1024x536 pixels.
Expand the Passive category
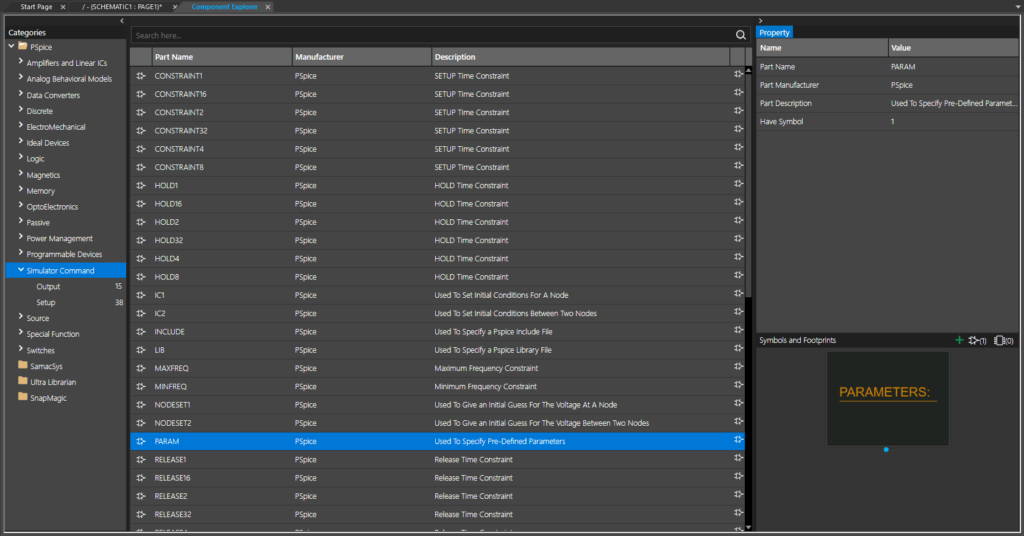point(21,221)
